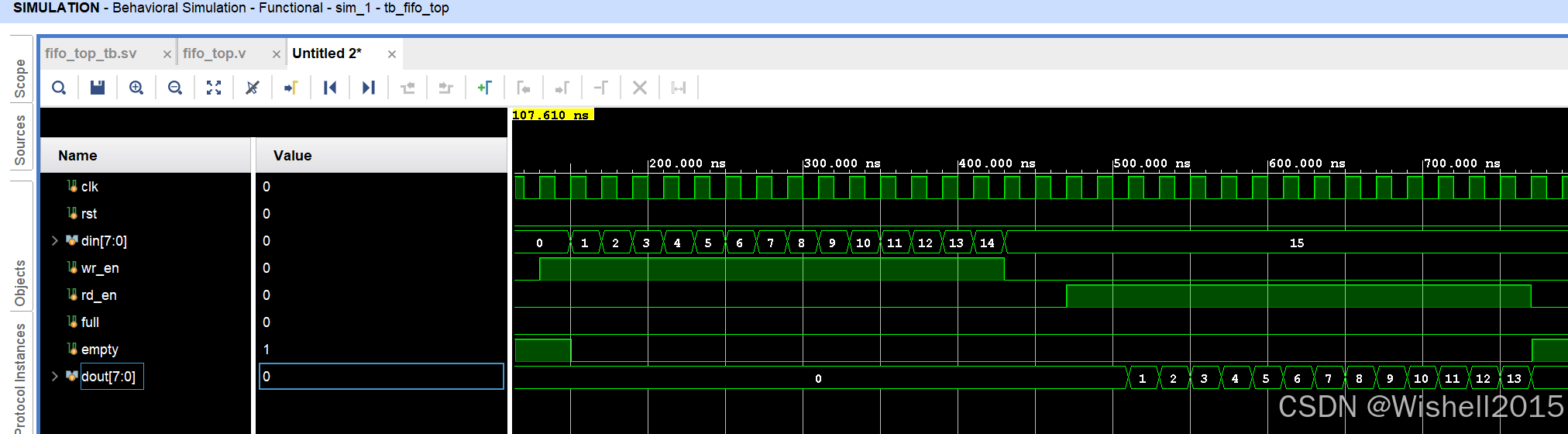Close the Untitled 2* tab

tap(392, 54)
